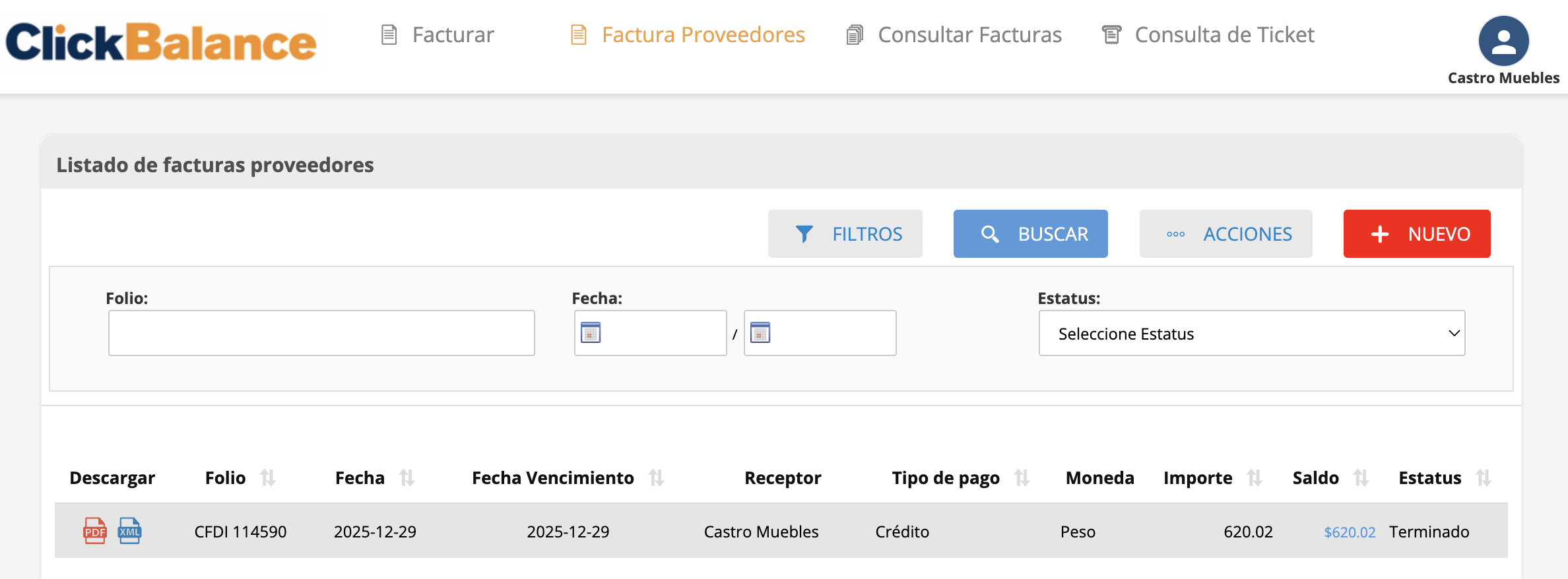Click the end Fecha input field
Image resolution: width=1568 pixels, height=579 pixels.
click(x=820, y=333)
